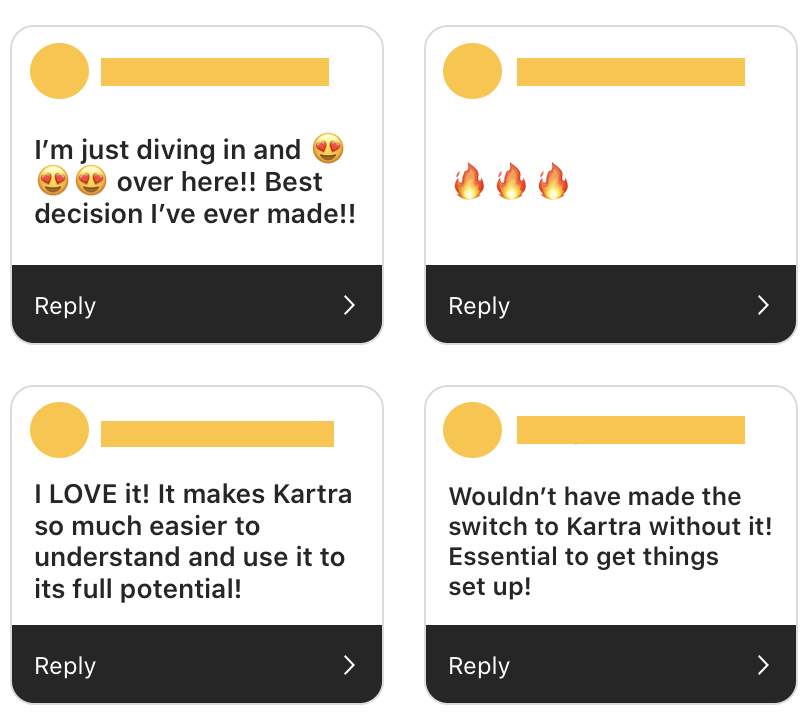805x723 pixels.
Task: Select the redacted username on fire emoji card
Action: point(630,72)
